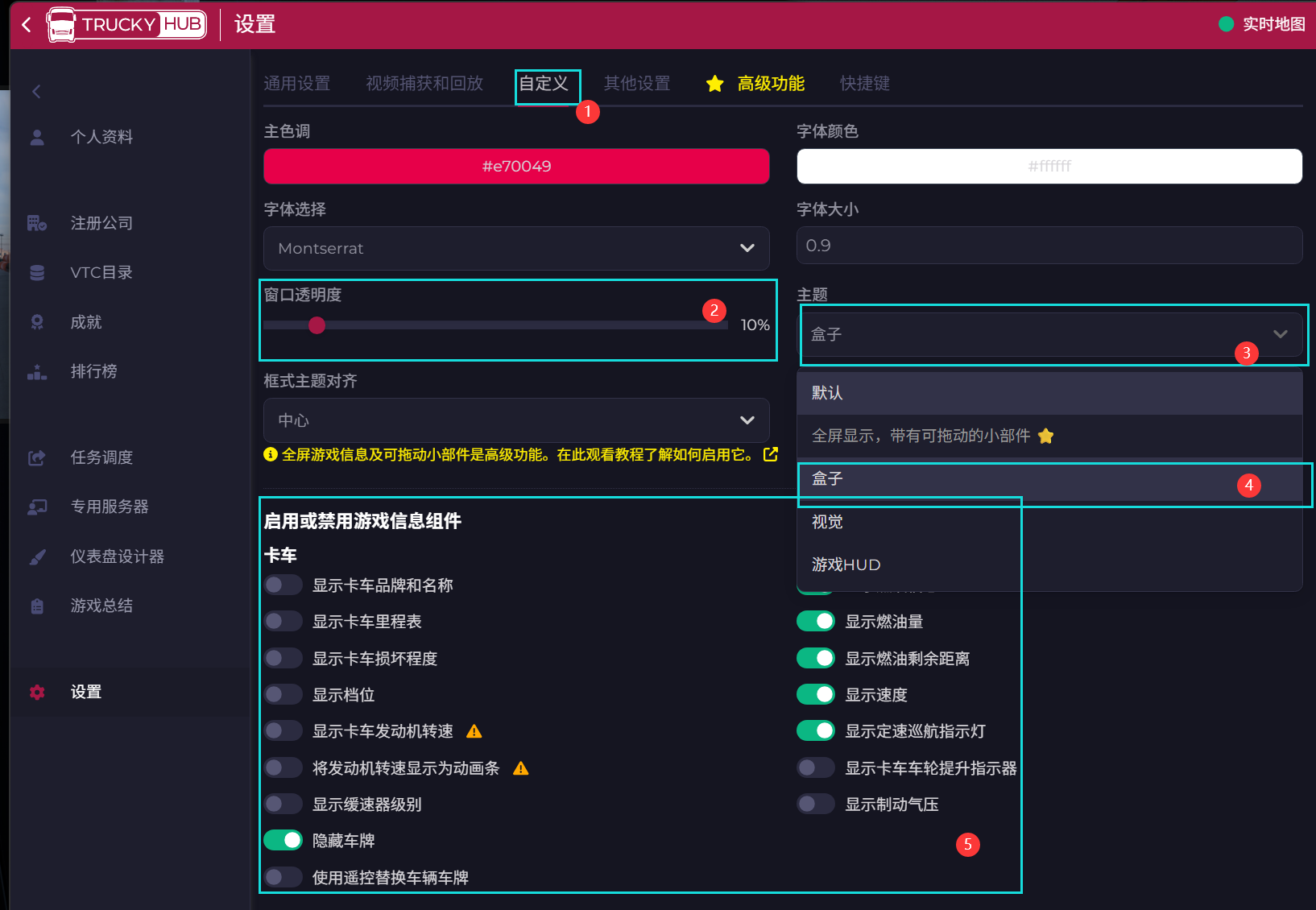Click the 排行榜 leaderboard icon
The width and height of the screenshot is (1316, 910).
tap(37, 372)
